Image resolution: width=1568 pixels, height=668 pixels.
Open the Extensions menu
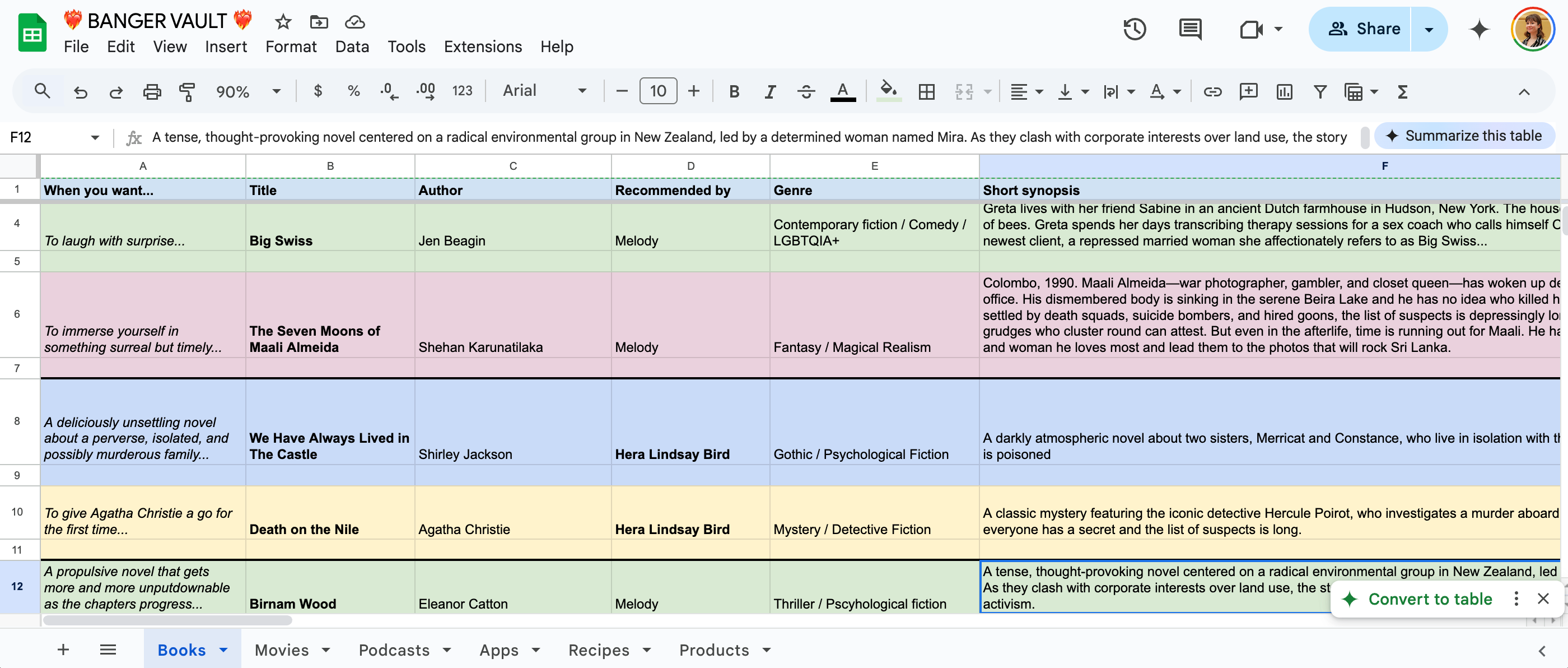coord(482,47)
